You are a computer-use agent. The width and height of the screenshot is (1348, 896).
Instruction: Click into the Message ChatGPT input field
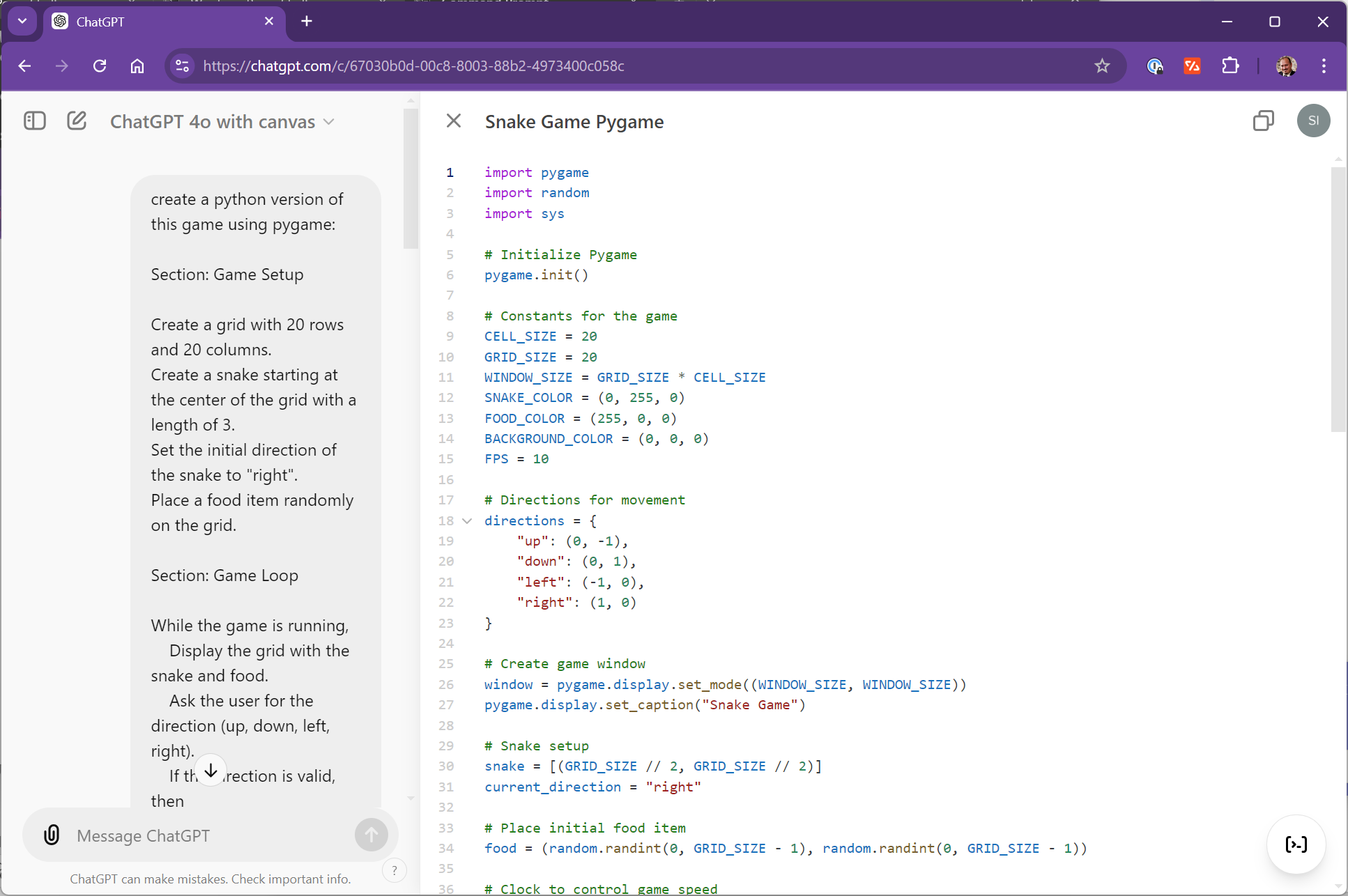[209, 835]
